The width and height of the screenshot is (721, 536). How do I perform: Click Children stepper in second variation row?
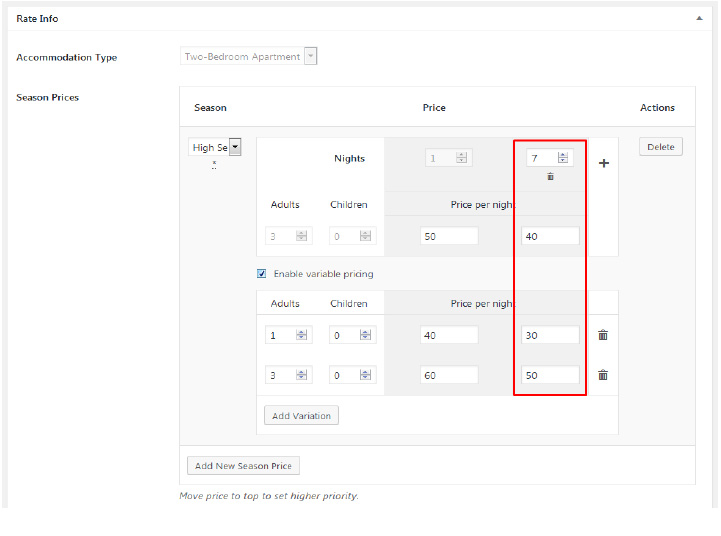(365, 375)
